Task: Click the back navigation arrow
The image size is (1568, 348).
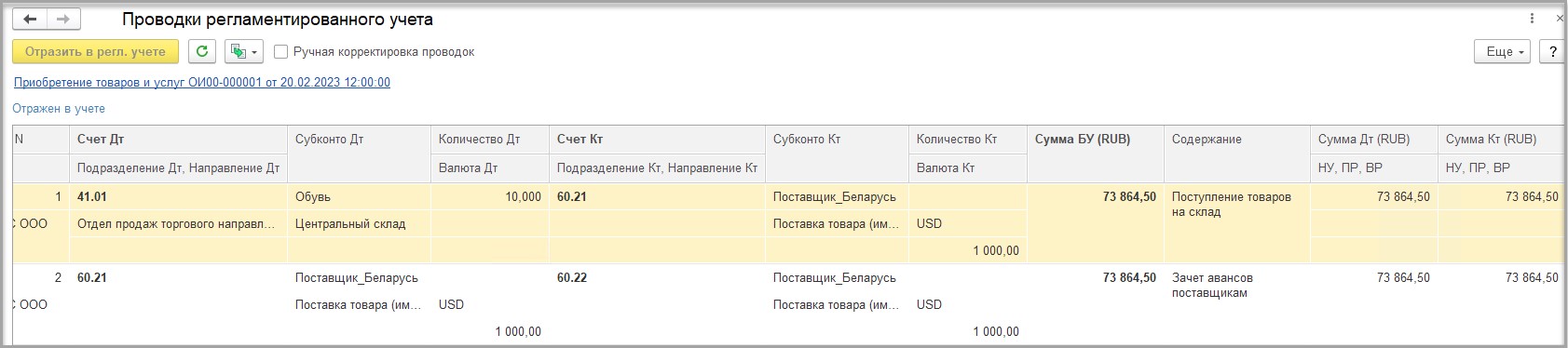Action: [30, 20]
